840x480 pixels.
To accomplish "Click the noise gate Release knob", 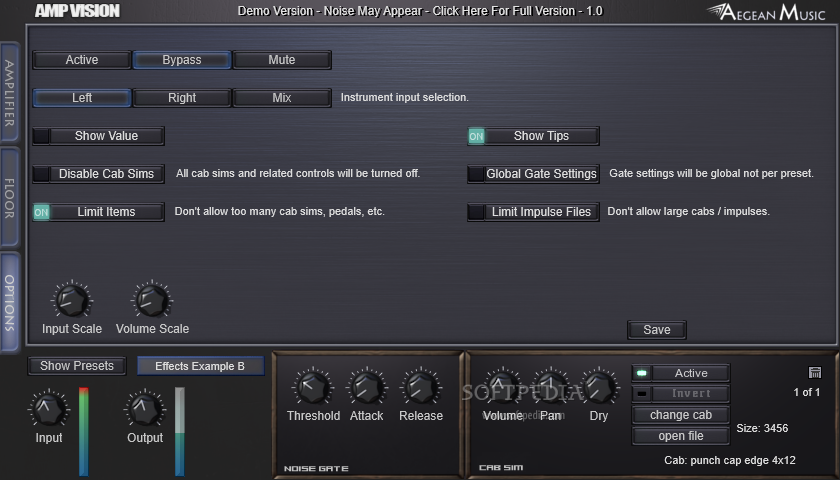I will tap(421, 387).
